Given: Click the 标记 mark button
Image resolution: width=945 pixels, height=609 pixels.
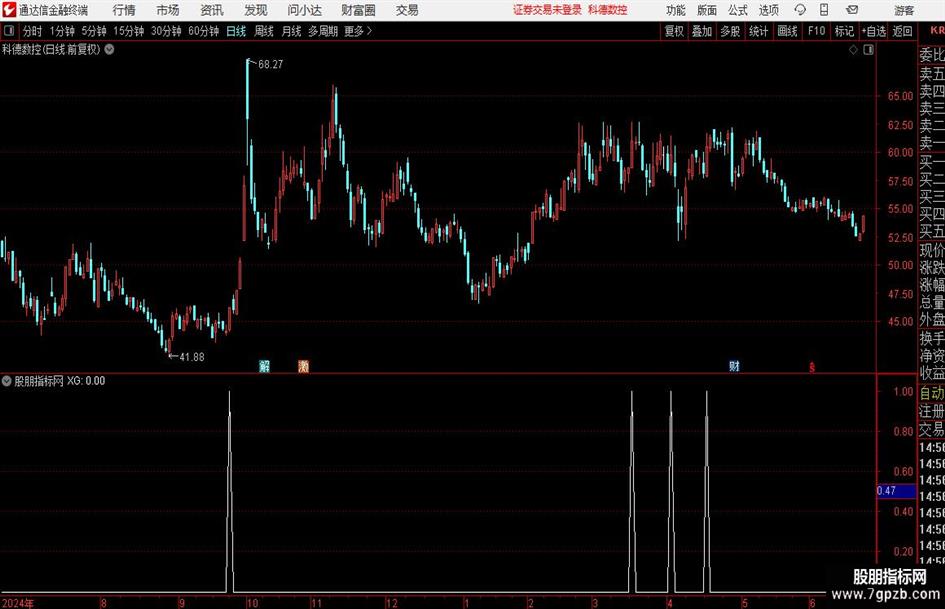Looking at the screenshot, I should pos(844,31).
